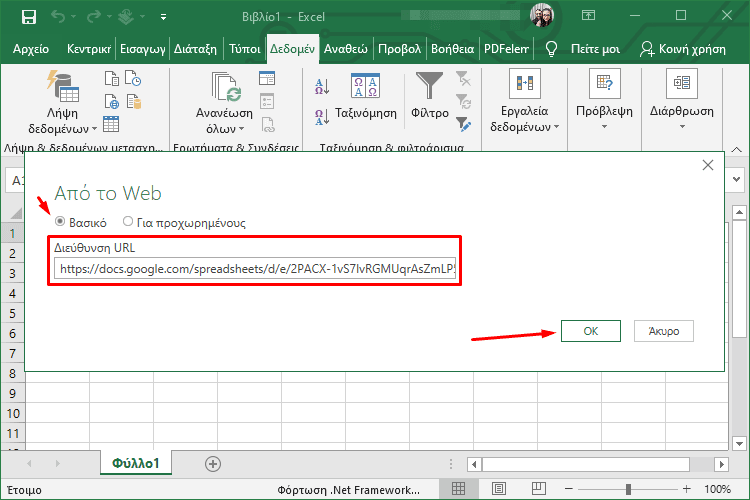Switch to the Βοήθεια ribbon tab

452,49
